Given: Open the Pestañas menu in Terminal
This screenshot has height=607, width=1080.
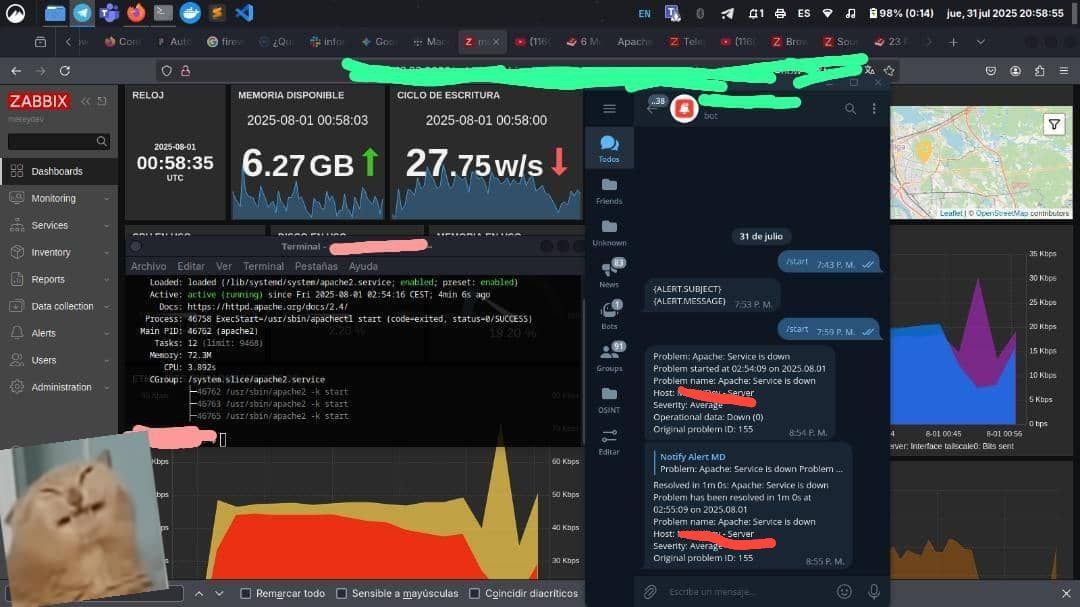Looking at the screenshot, I should [316, 266].
